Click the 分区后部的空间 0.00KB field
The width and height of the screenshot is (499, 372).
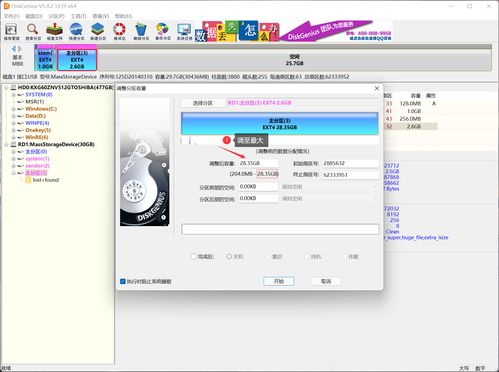pos(258,198)
